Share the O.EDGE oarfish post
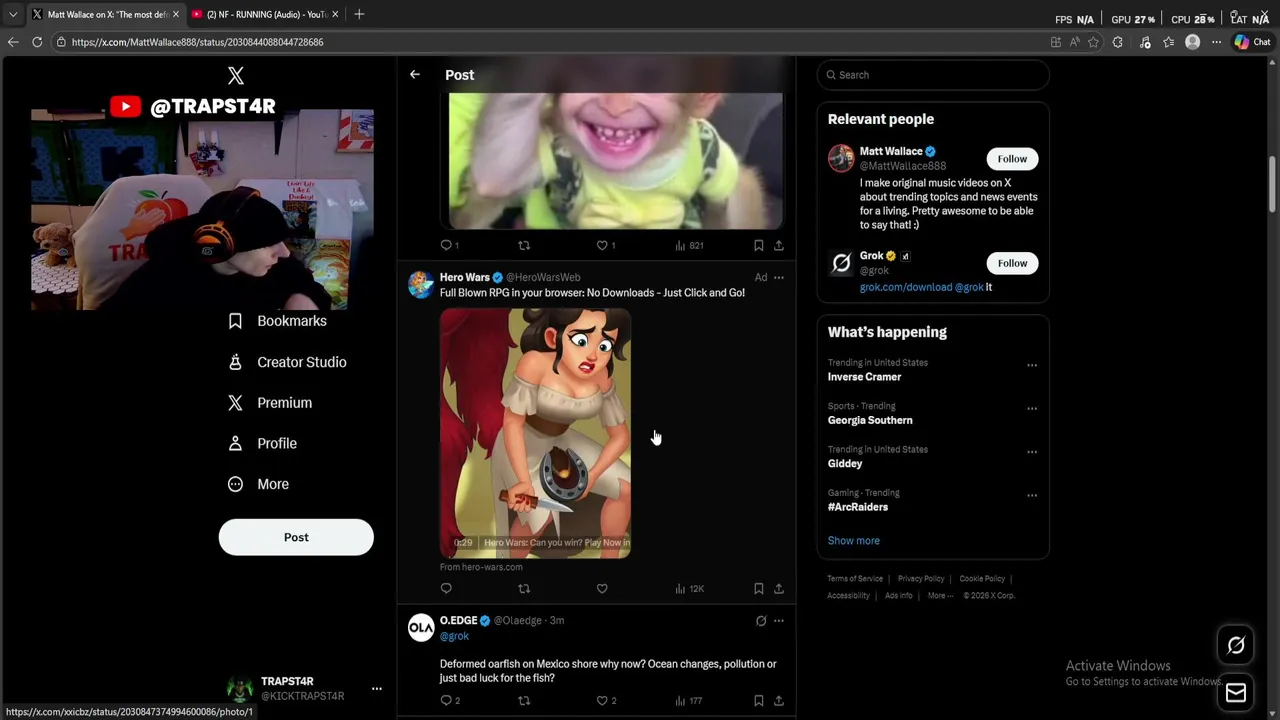This screenshot has width=1280, height=720. click(779, 701)
